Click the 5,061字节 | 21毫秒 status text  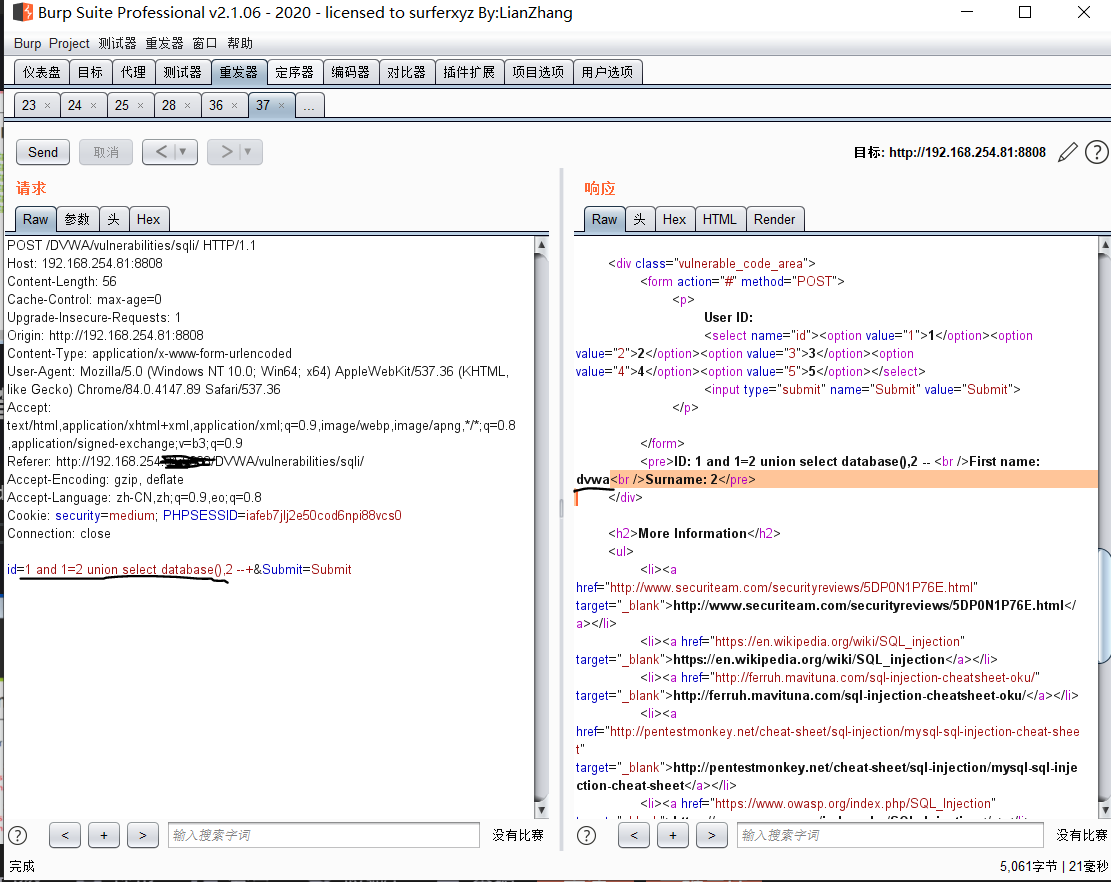click(x=1054, y=866)
